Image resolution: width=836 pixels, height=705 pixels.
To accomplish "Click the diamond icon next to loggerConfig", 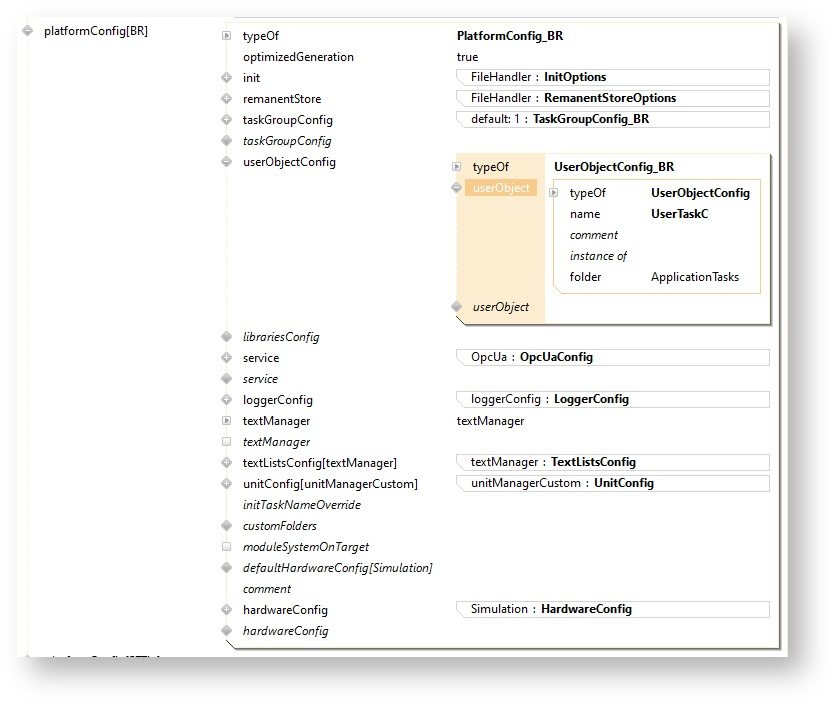I will [227, 400].
